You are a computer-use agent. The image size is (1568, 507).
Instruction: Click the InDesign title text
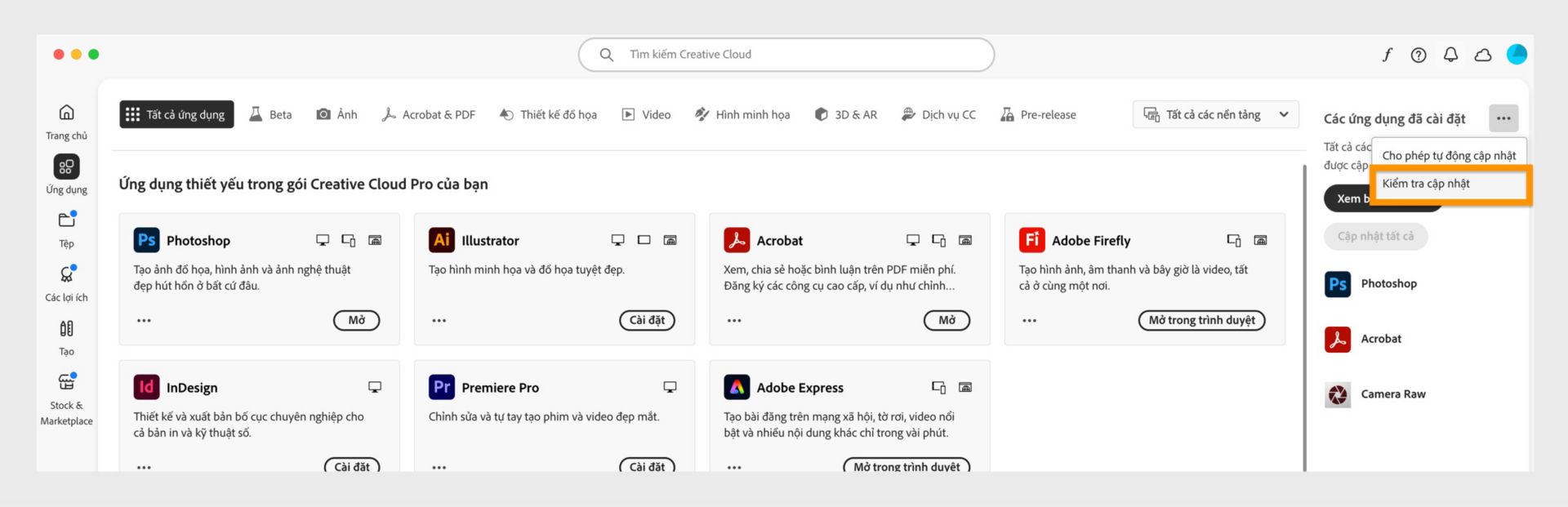pyautogui.click(x=192, y=388)
